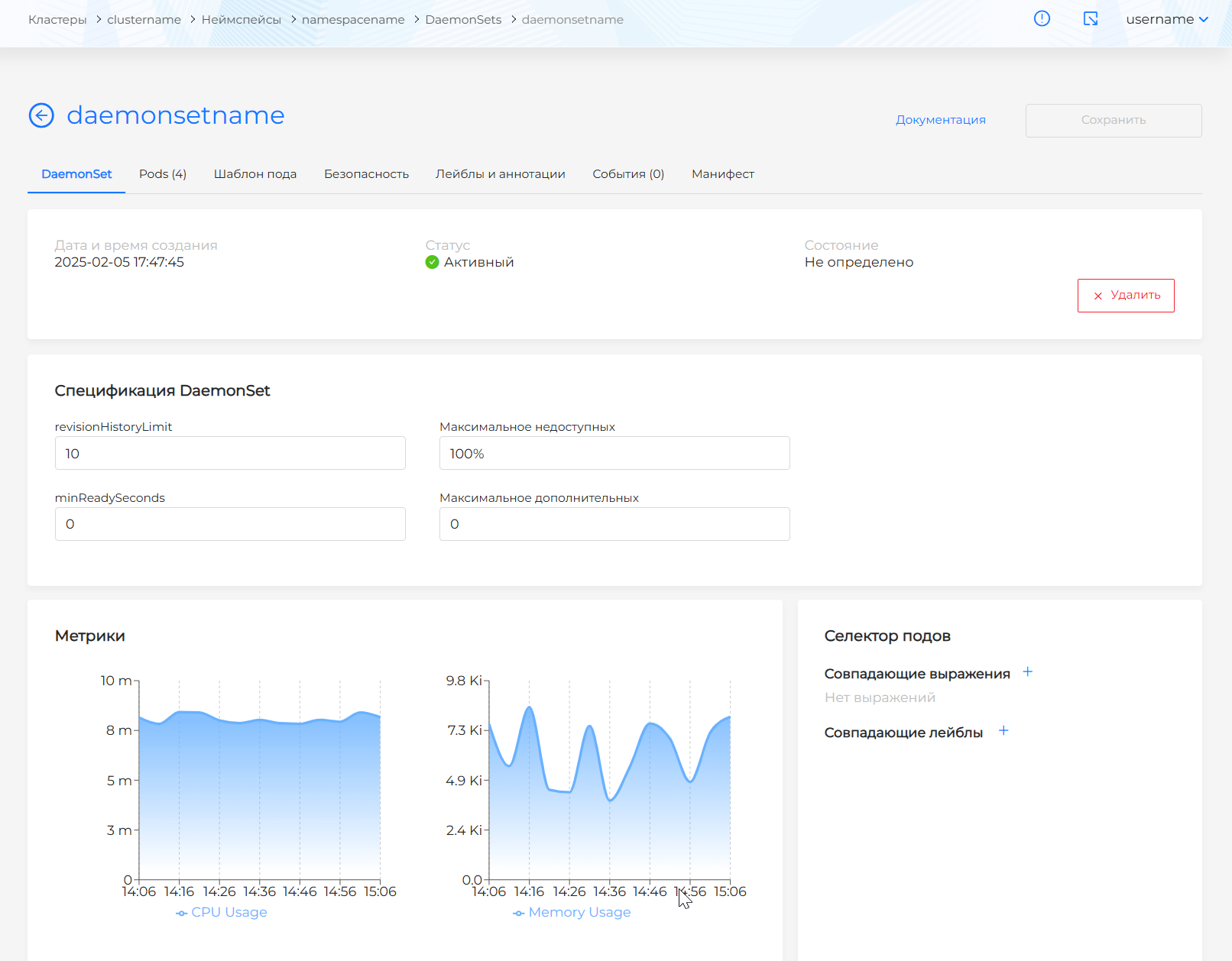
Task: Open the Документация link
Action: [940, 120]
